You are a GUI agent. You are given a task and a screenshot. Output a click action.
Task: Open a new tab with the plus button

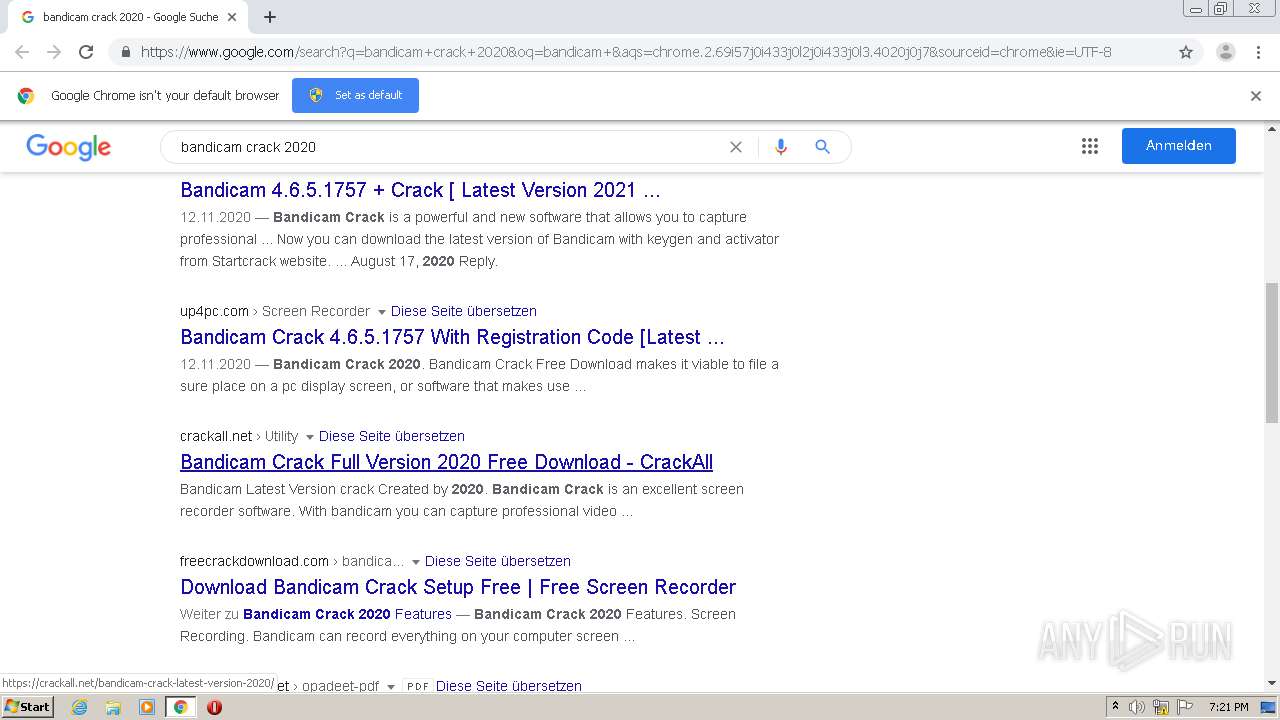(270, 17)
